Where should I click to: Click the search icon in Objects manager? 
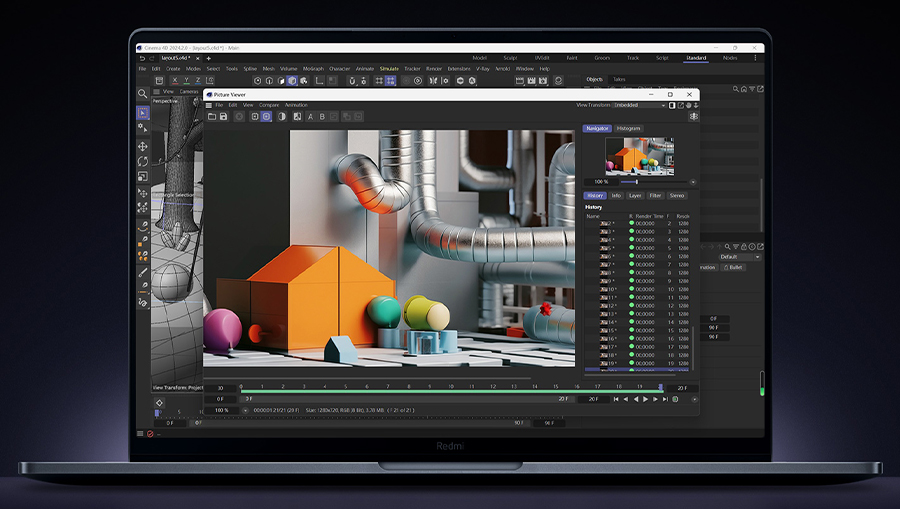tap(736, 89)
